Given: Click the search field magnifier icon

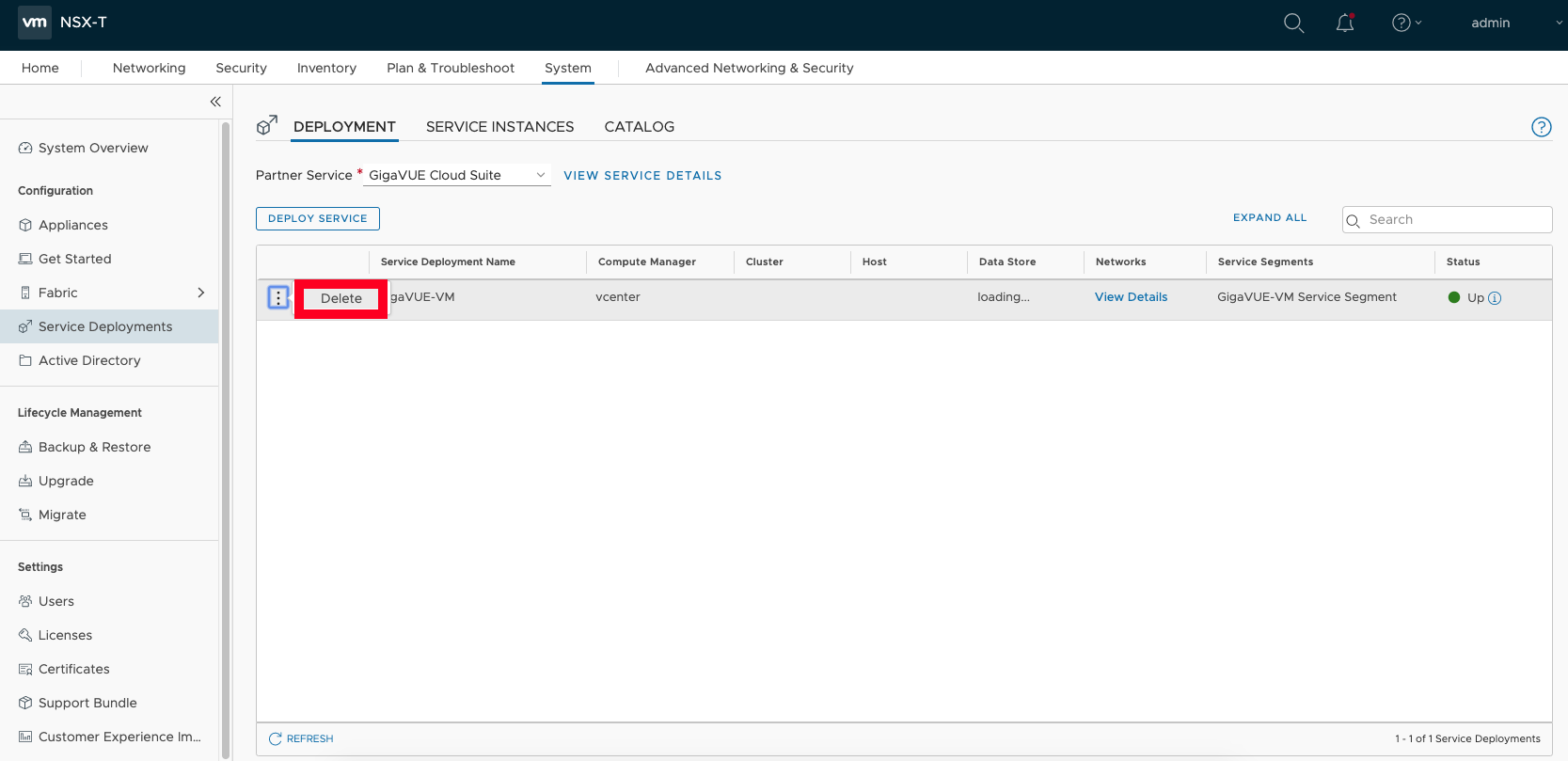Looking at the screenshot, I should 1354,221.
